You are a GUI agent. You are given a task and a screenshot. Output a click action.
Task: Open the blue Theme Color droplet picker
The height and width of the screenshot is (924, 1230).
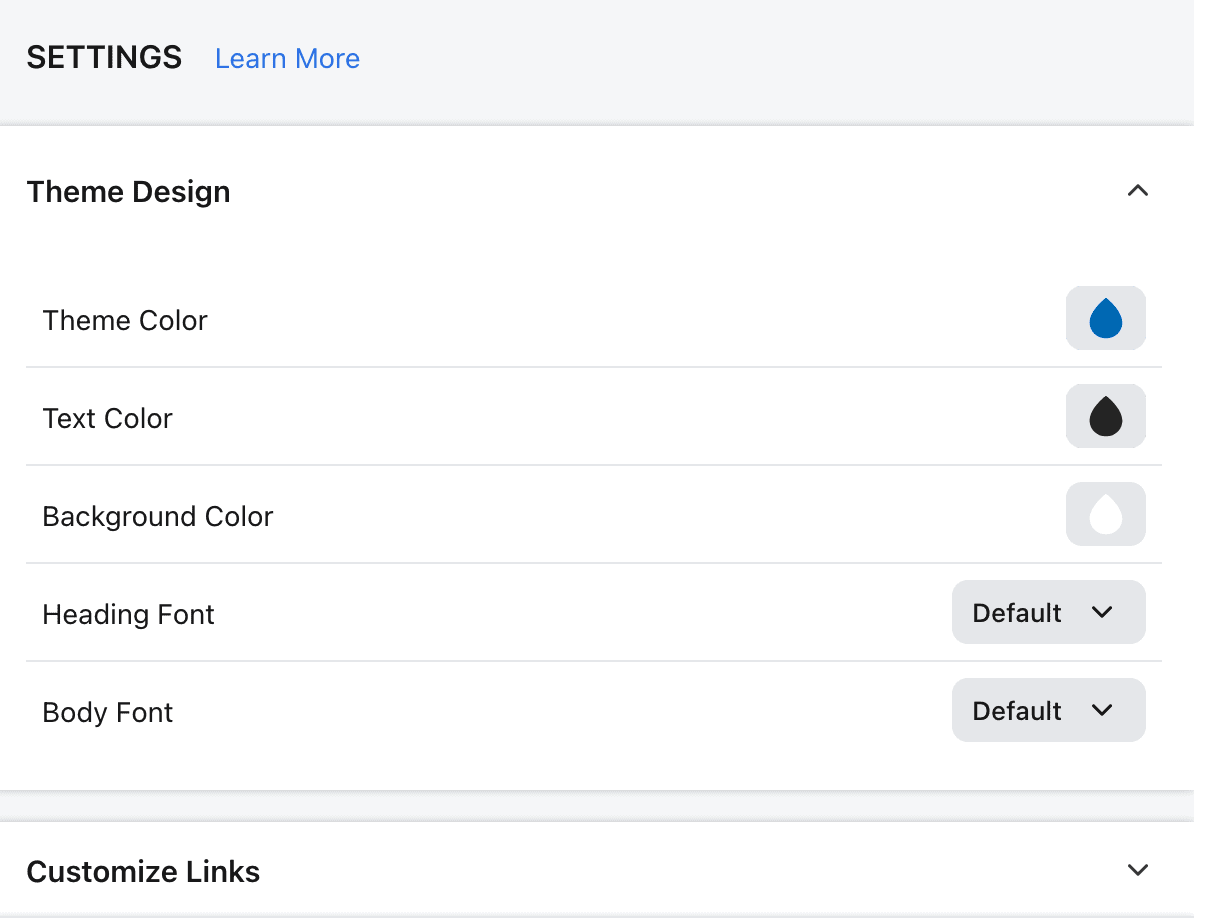1105,319
